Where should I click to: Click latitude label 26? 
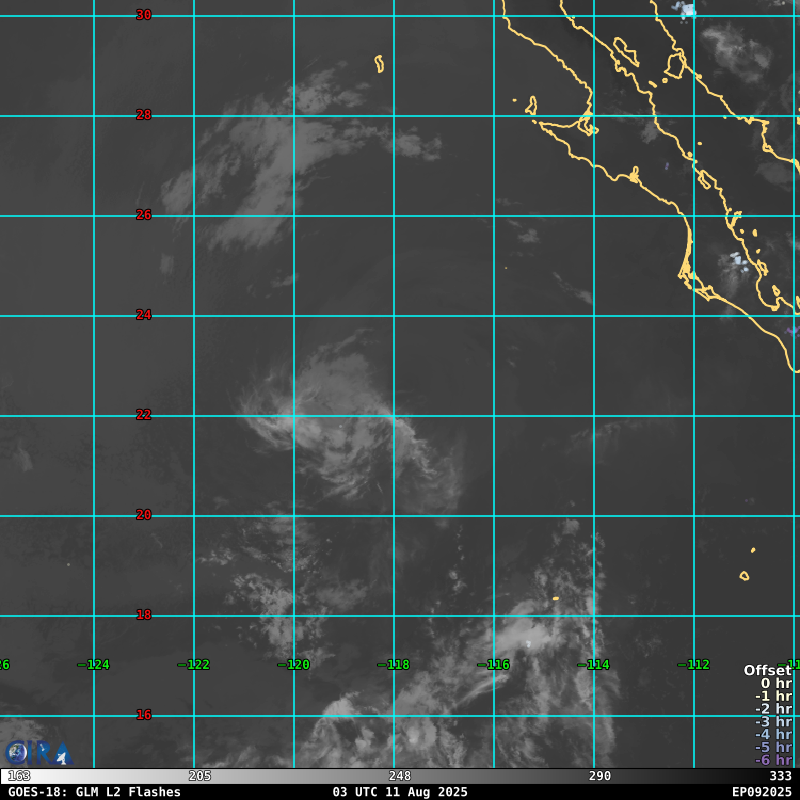click(144, 215)
